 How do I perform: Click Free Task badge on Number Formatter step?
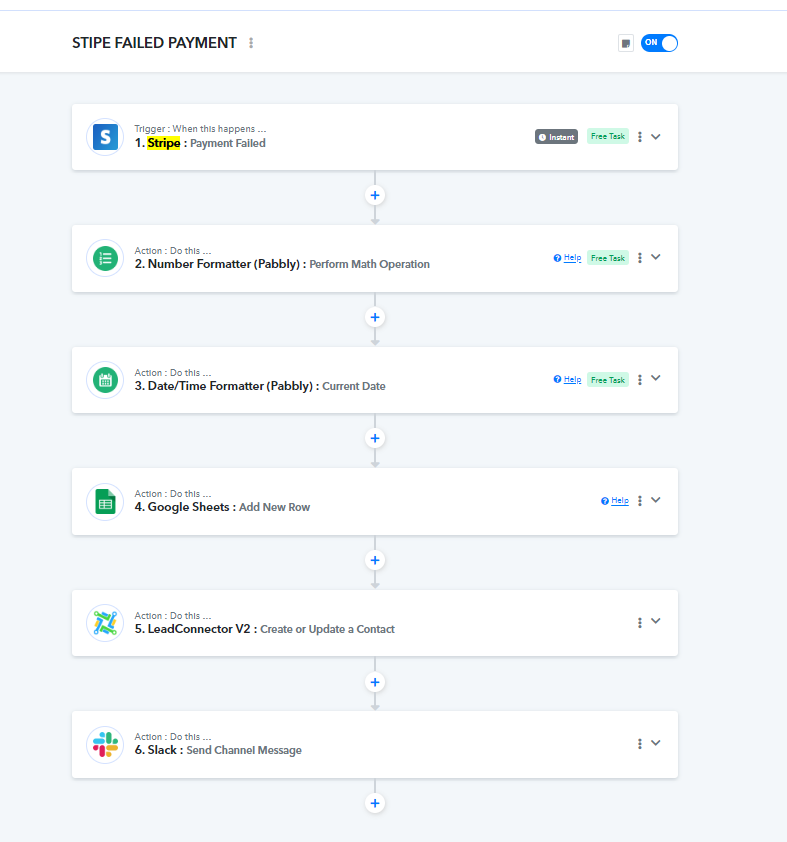(608, 258)
